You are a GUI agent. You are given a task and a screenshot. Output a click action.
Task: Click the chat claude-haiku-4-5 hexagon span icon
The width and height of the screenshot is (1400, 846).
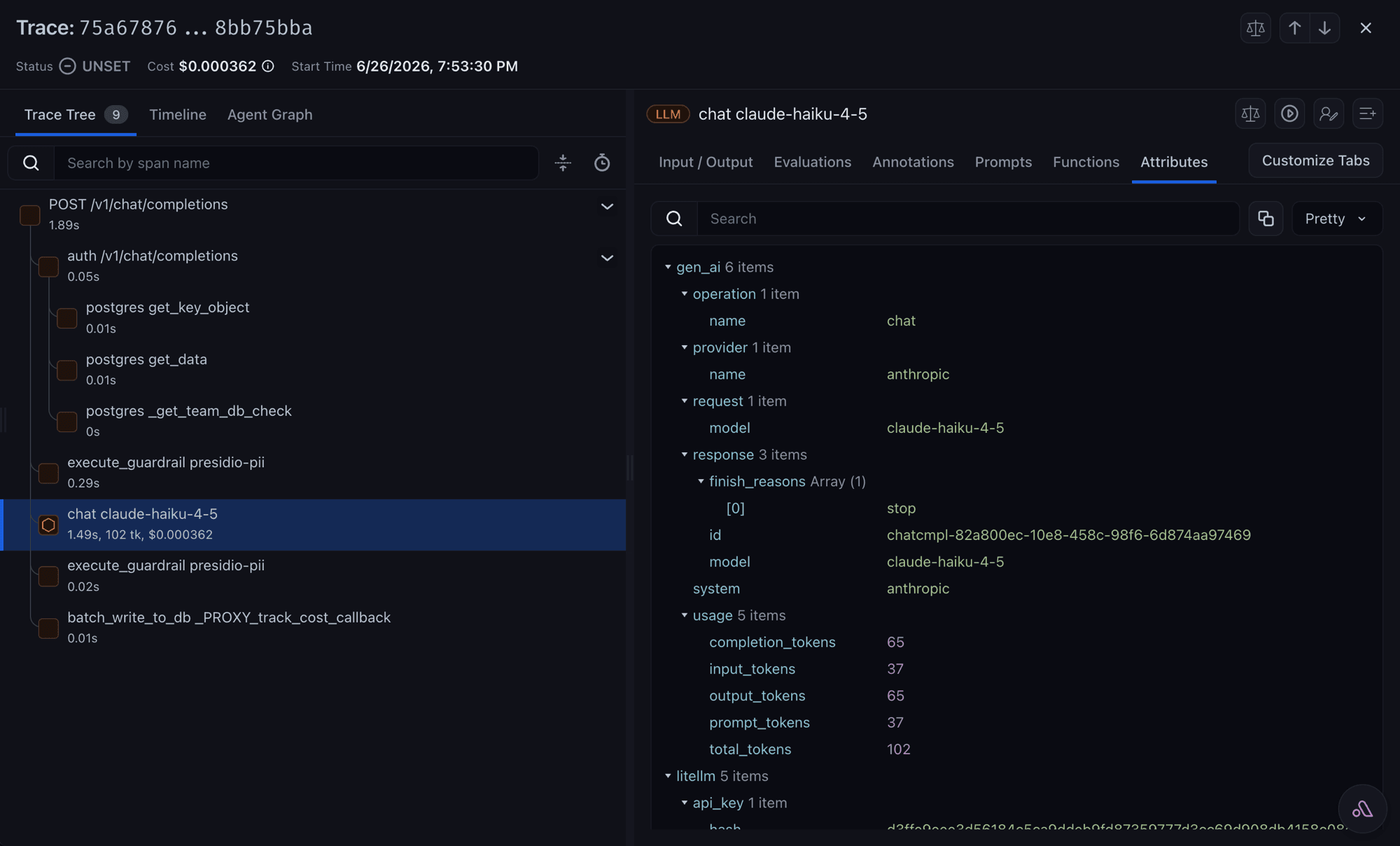tap(48, 525)
